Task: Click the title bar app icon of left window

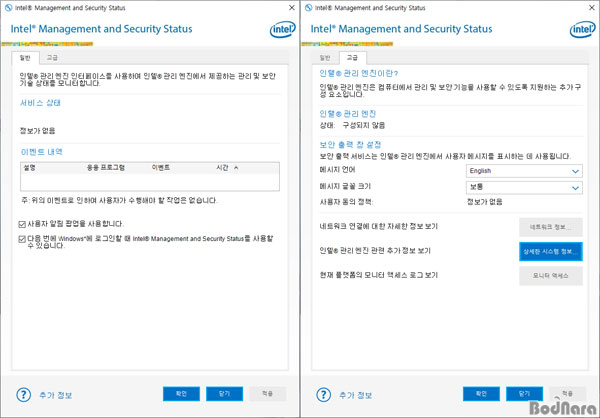Action: click(10, 7)
